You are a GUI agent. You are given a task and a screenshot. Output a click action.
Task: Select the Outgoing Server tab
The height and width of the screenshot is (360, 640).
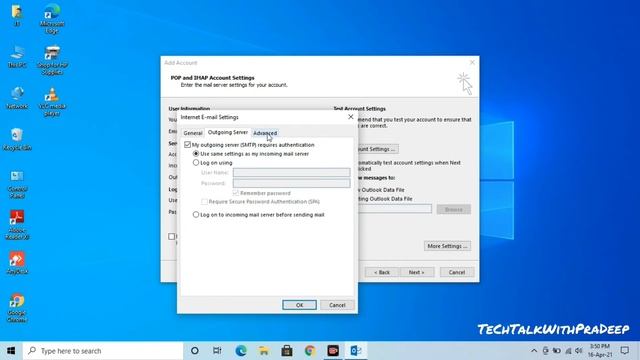click(228, 132)
